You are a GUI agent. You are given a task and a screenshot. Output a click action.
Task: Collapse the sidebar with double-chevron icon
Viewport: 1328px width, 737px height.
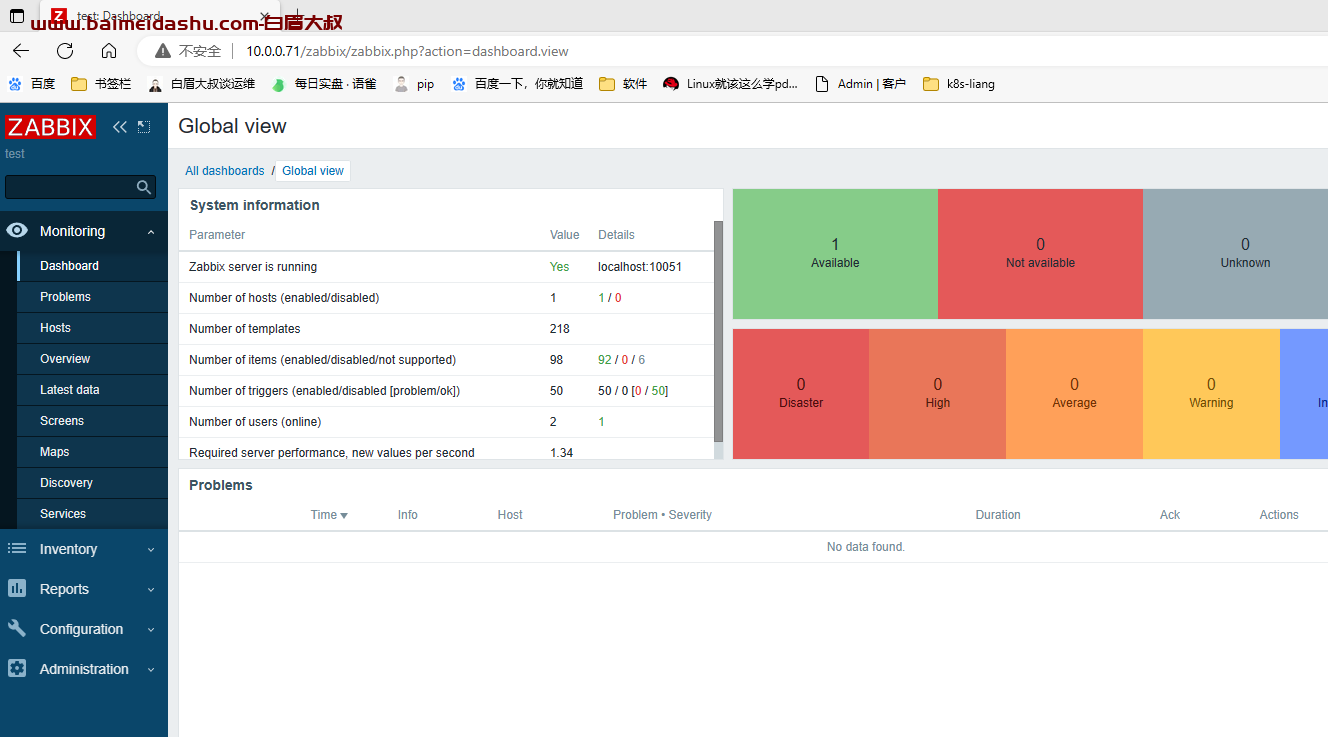120,127
